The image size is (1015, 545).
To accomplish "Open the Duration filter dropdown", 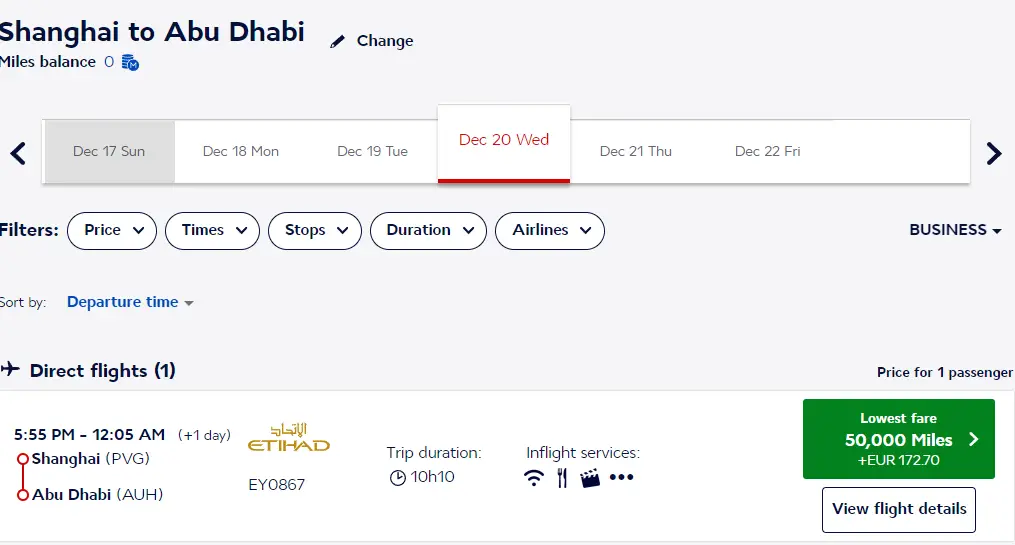I will point(428,230).
